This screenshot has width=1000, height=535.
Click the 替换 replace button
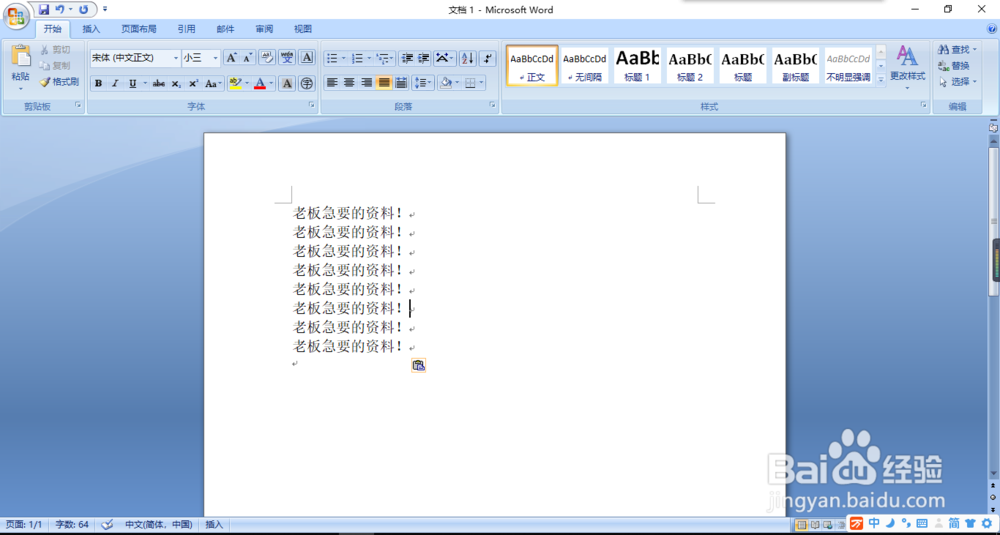pos(954,66)
